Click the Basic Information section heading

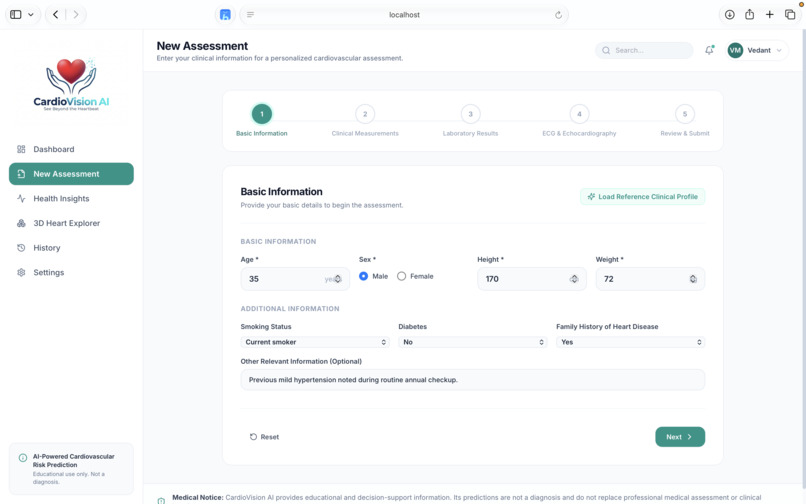281,191
